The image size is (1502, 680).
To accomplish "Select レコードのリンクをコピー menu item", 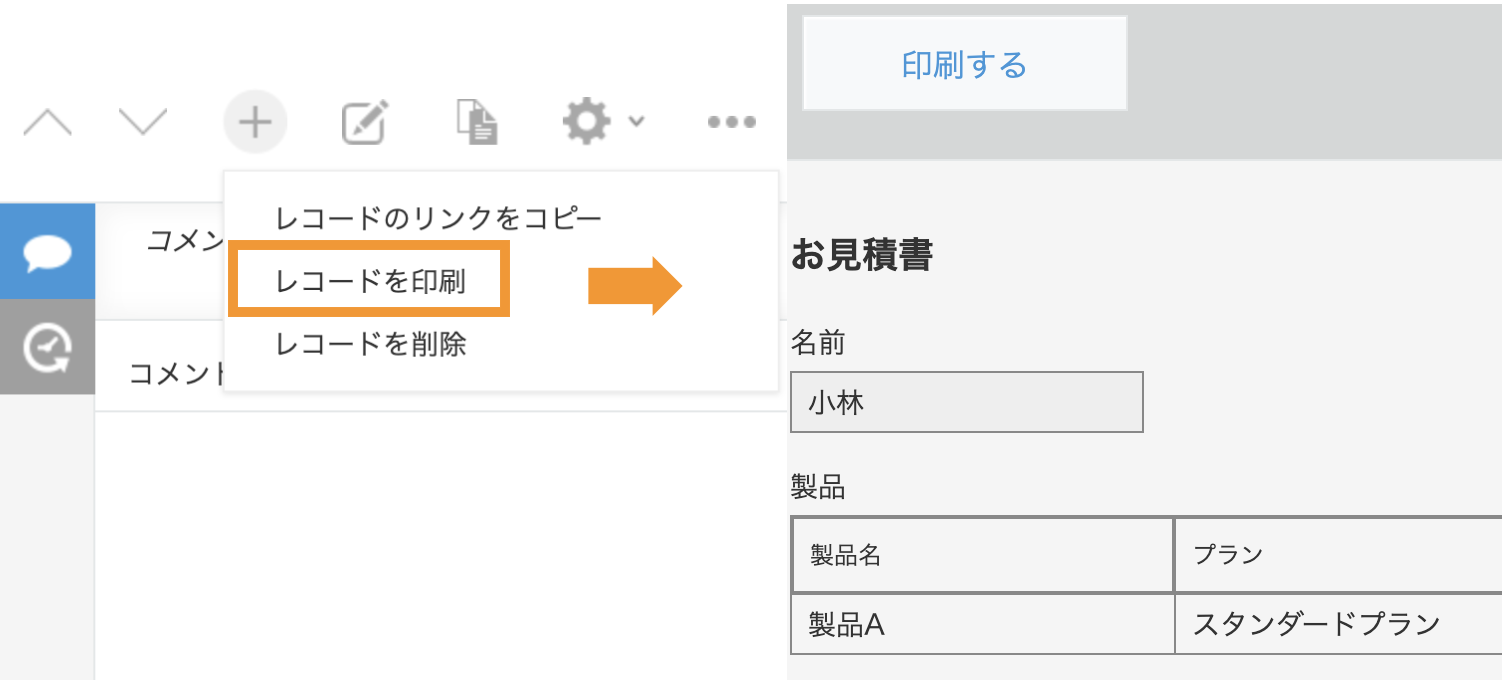I will pyautogui.click(x=439, y=217).
